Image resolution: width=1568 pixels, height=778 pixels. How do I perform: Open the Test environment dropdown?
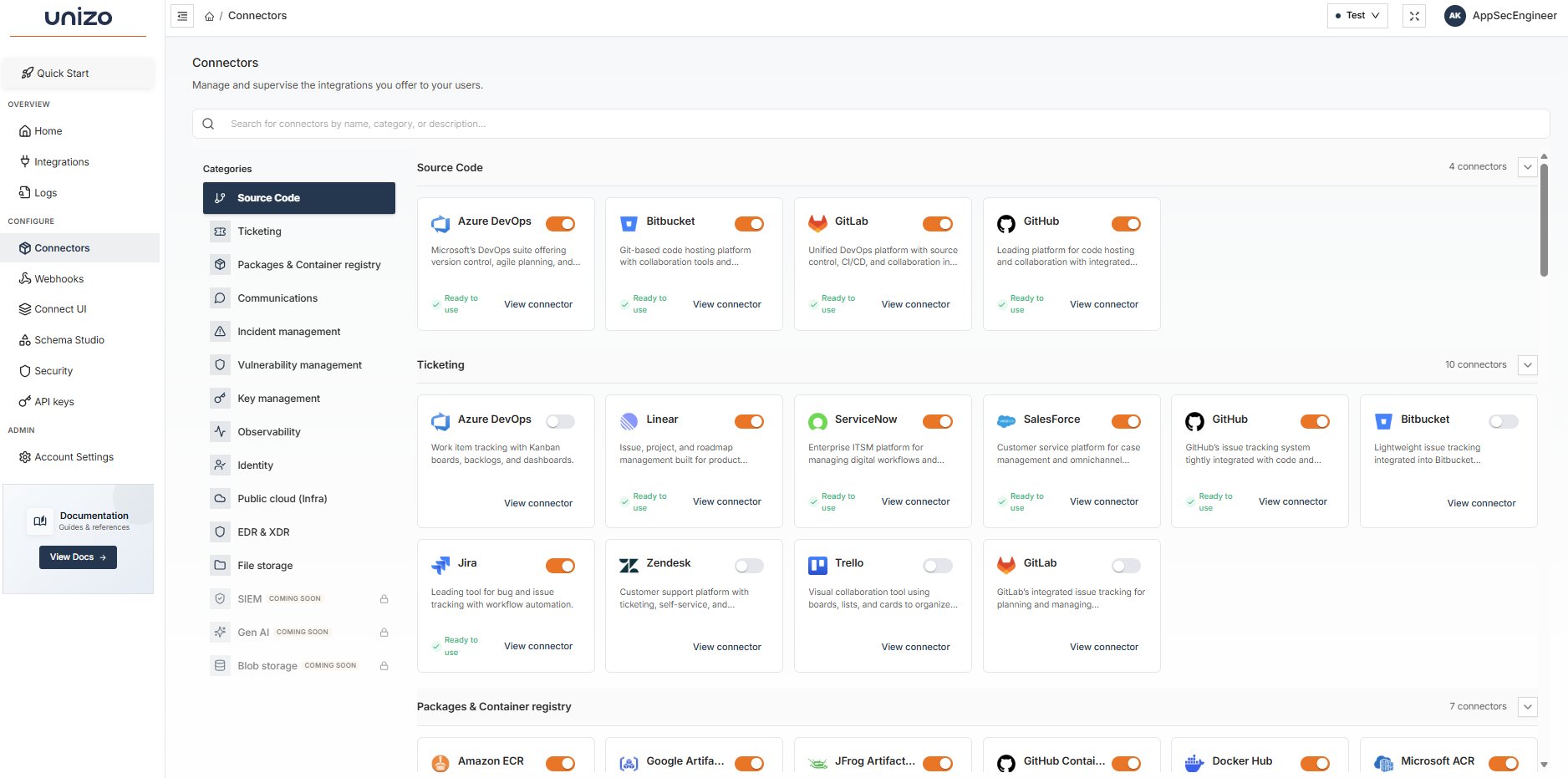[x=1357, y=16]
